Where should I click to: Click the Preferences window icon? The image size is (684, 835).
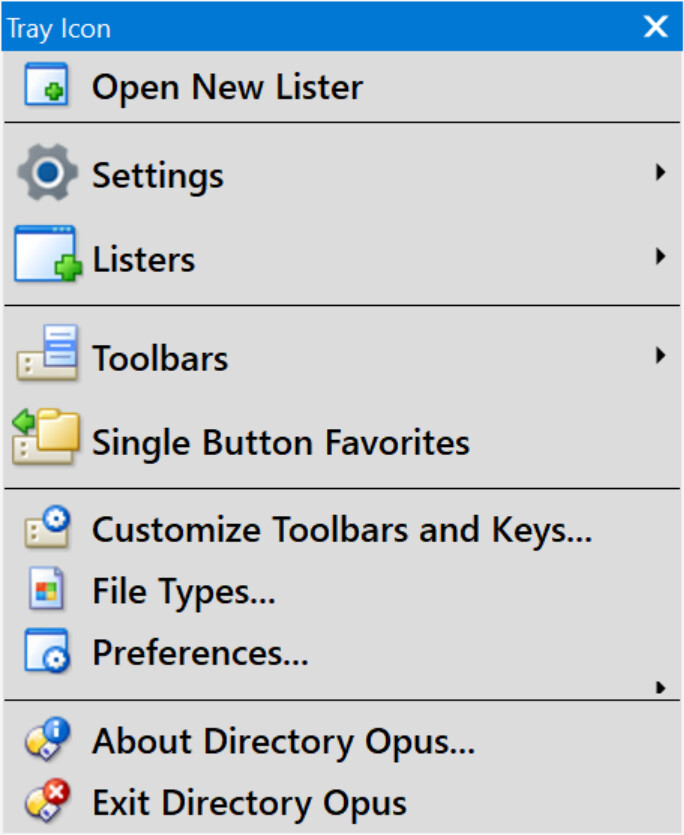click(46, 652)
